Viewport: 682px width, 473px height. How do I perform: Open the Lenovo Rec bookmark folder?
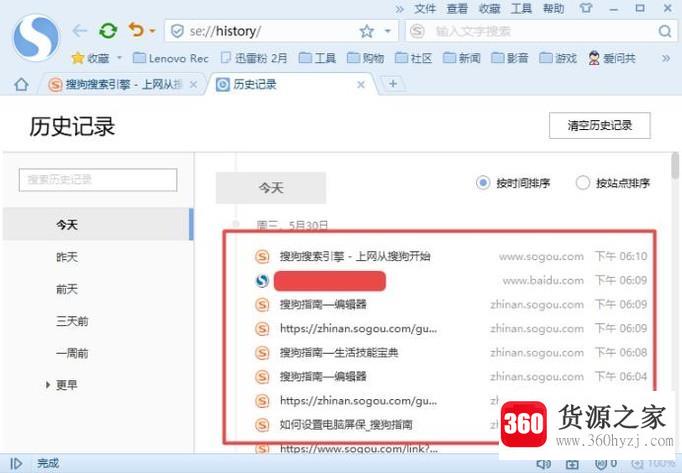coord(170,58)
